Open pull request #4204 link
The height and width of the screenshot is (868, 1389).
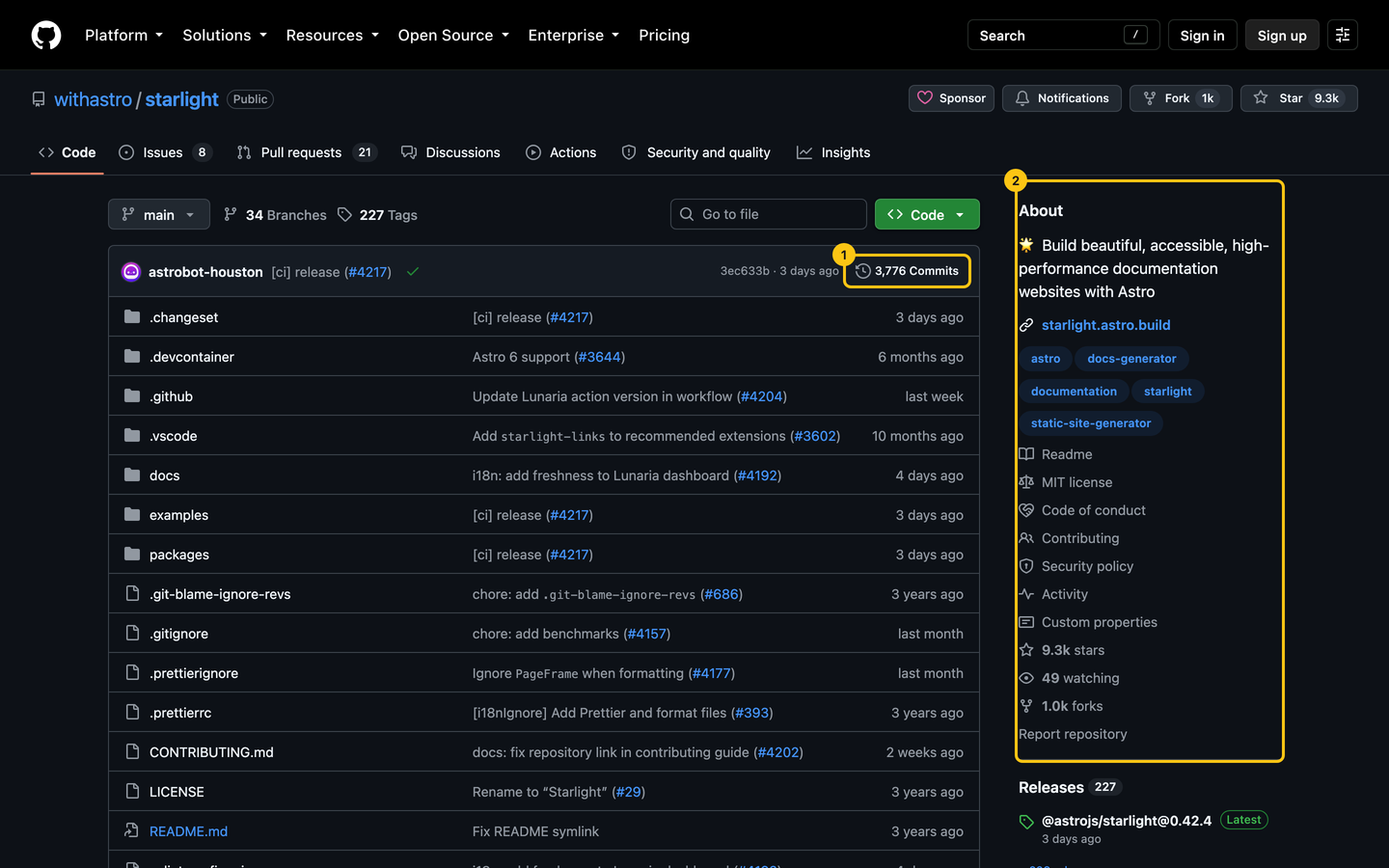[762, 396]
